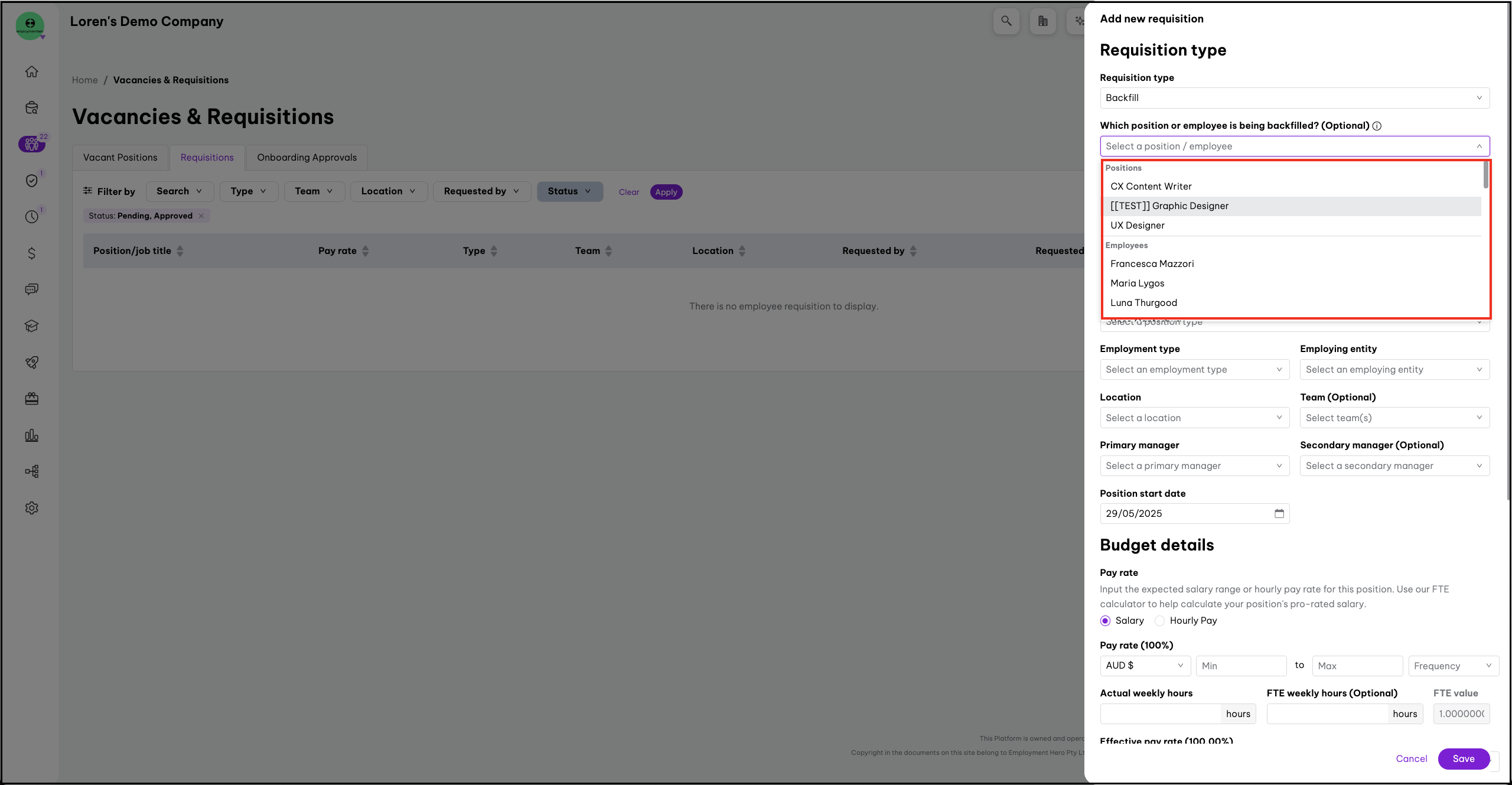1512x785 pixels.
Task: Click the Cancel link
Action: (1411, 758)
